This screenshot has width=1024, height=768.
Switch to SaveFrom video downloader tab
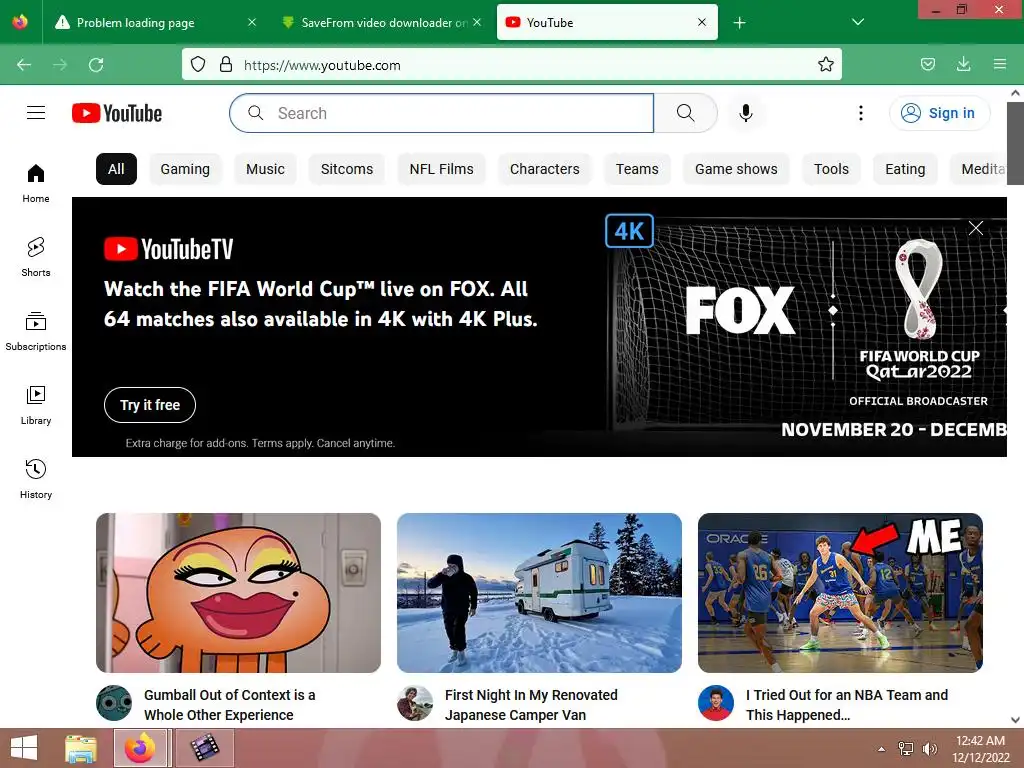point(383,23)
